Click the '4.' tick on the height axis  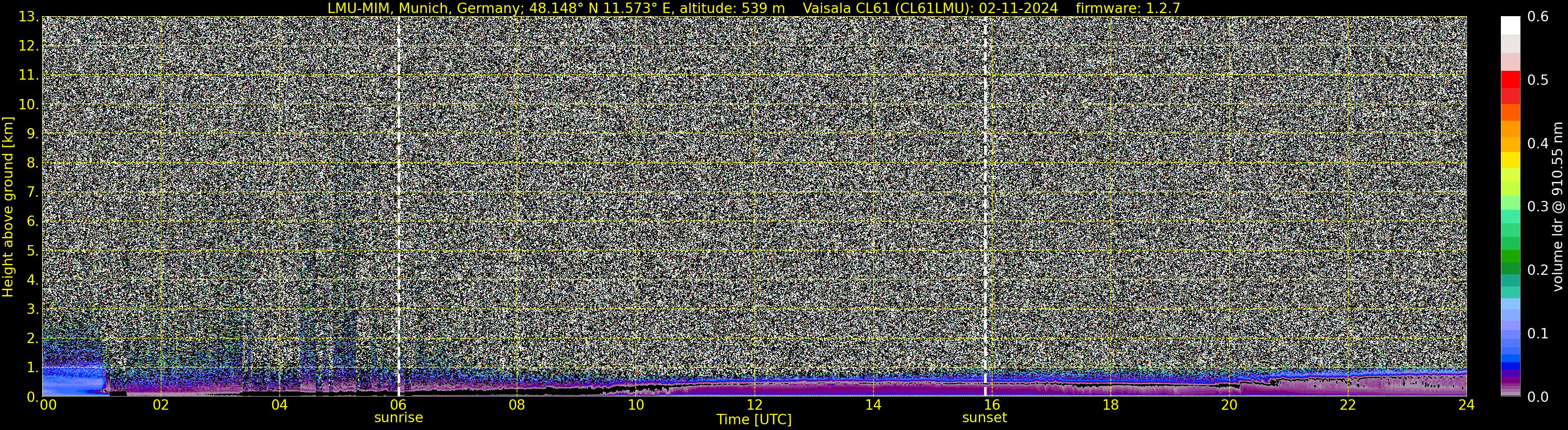(x=32, y=280)
